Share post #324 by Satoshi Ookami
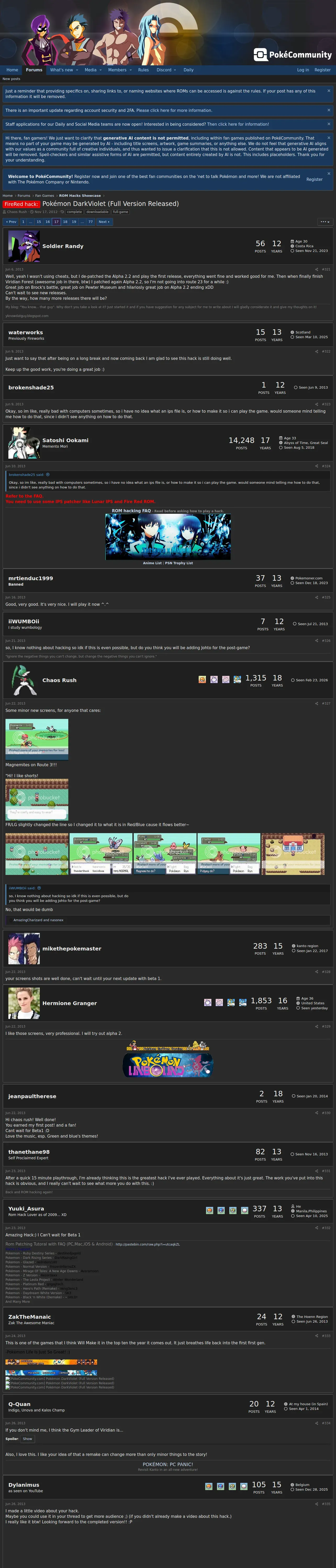 point(316,466)
